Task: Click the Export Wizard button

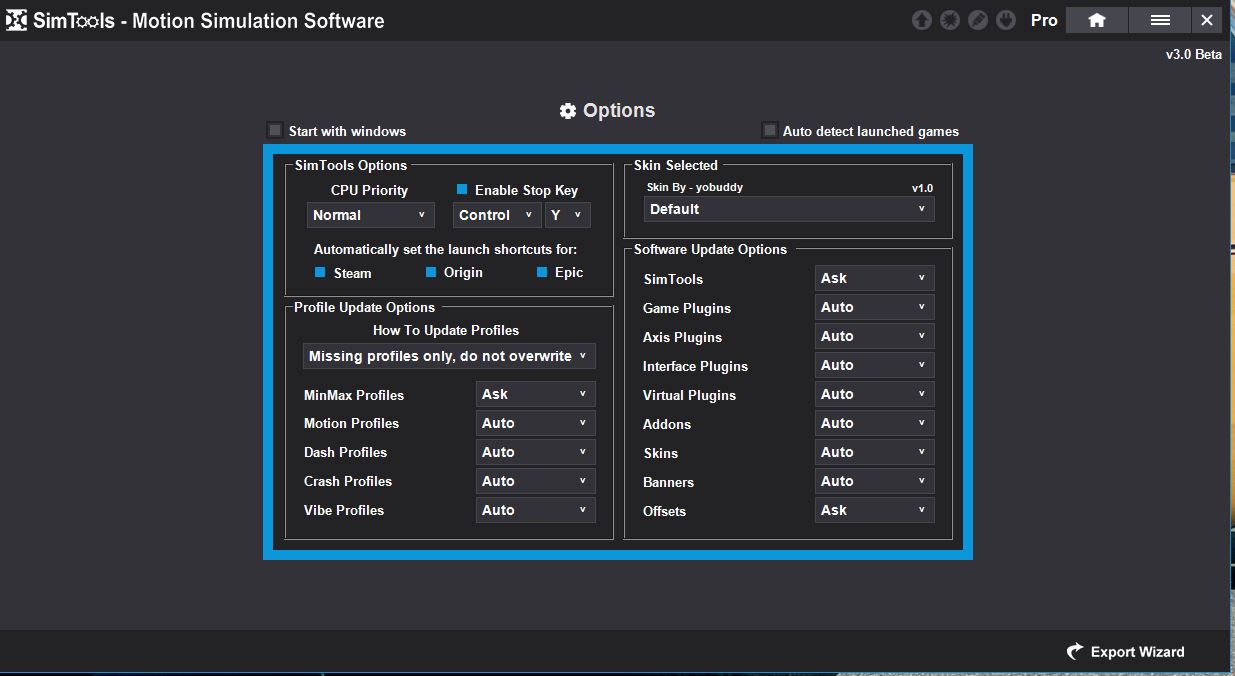Action: pyautogui.click(x=1125, y=652)
